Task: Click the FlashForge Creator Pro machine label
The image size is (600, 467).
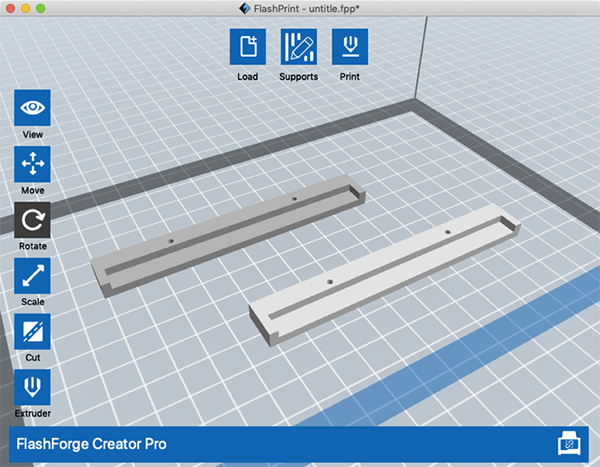Action: 91,442
